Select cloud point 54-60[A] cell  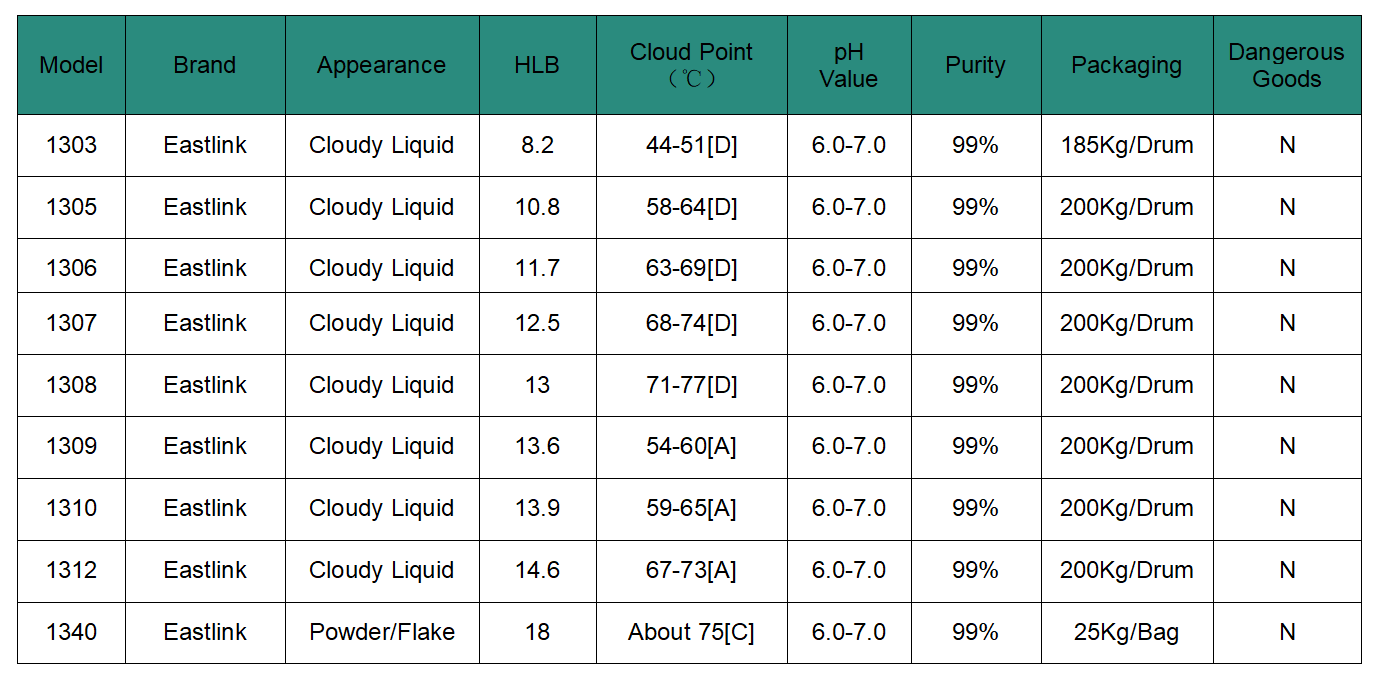tap(691, 446)
